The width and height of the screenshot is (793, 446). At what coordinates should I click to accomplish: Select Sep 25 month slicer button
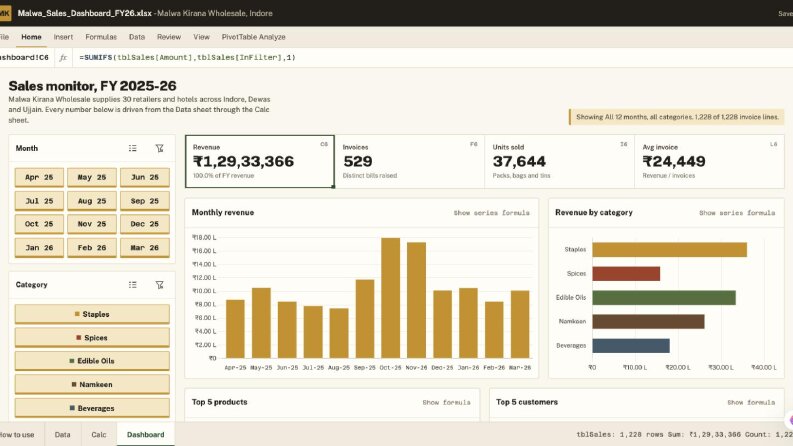tap(145, 201)
